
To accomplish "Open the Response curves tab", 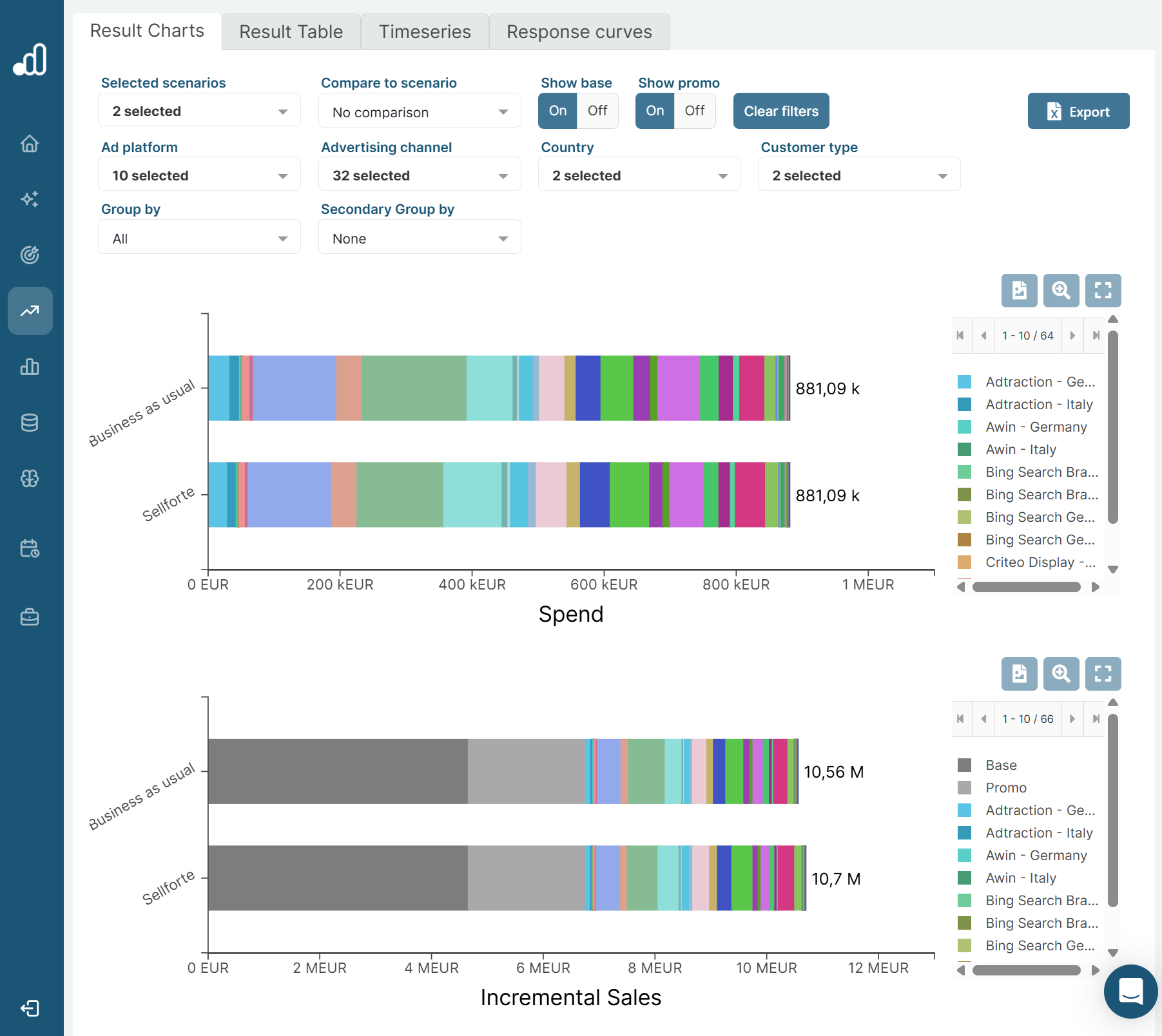I will coord(579,32).
